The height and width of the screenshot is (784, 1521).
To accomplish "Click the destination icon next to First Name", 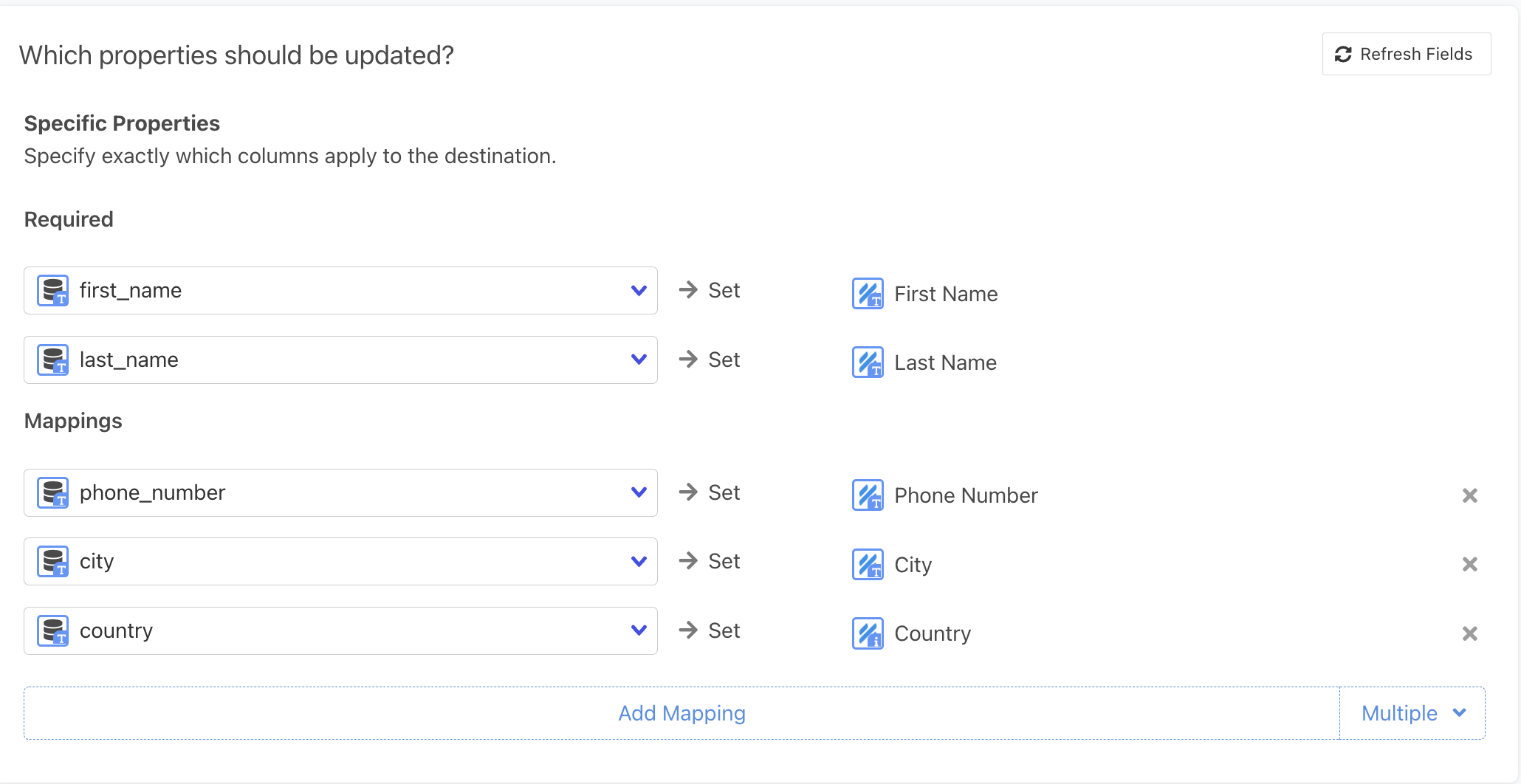I will coord(868,294).
